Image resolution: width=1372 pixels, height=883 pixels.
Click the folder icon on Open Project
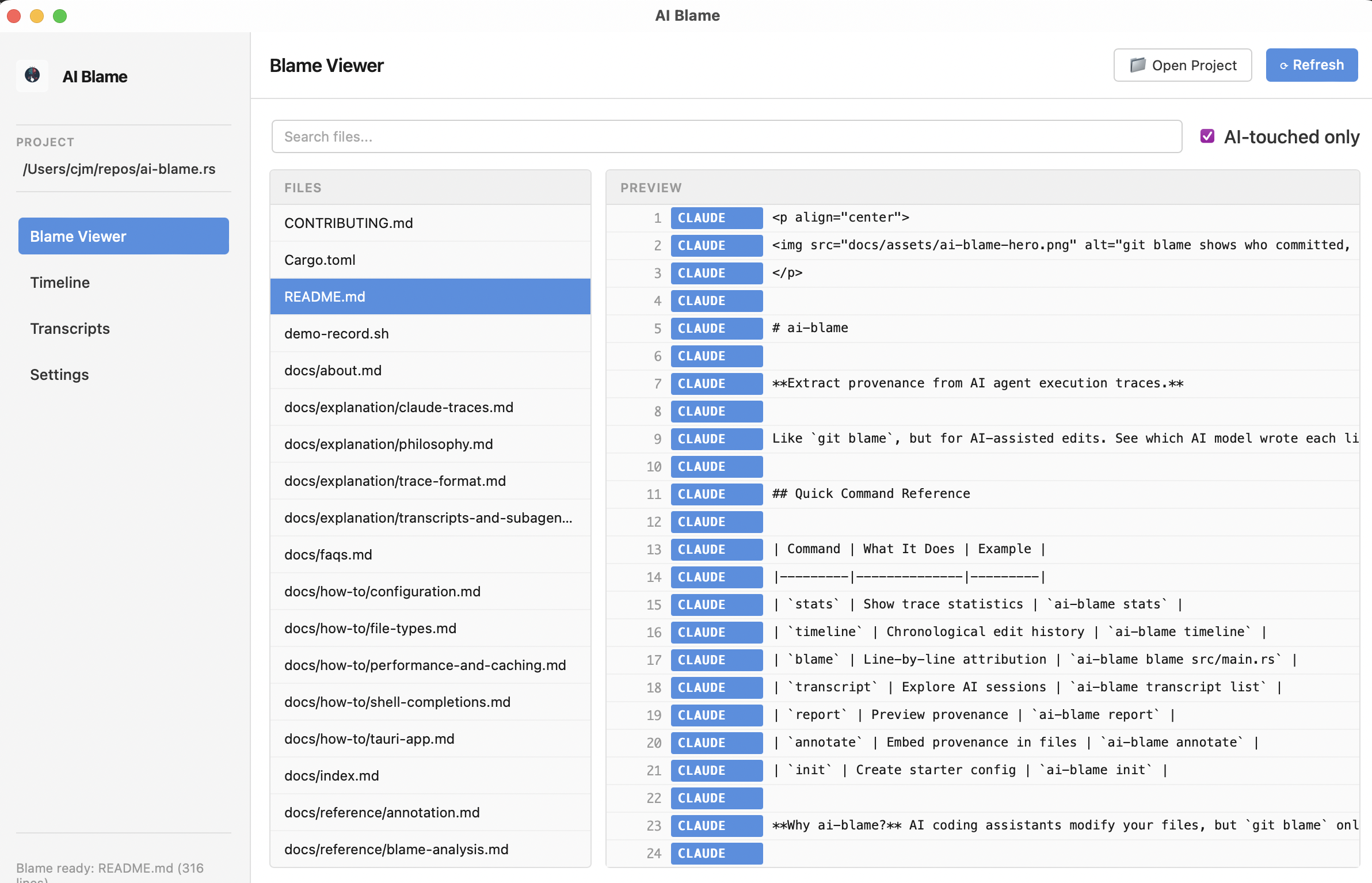point(1138,65)
